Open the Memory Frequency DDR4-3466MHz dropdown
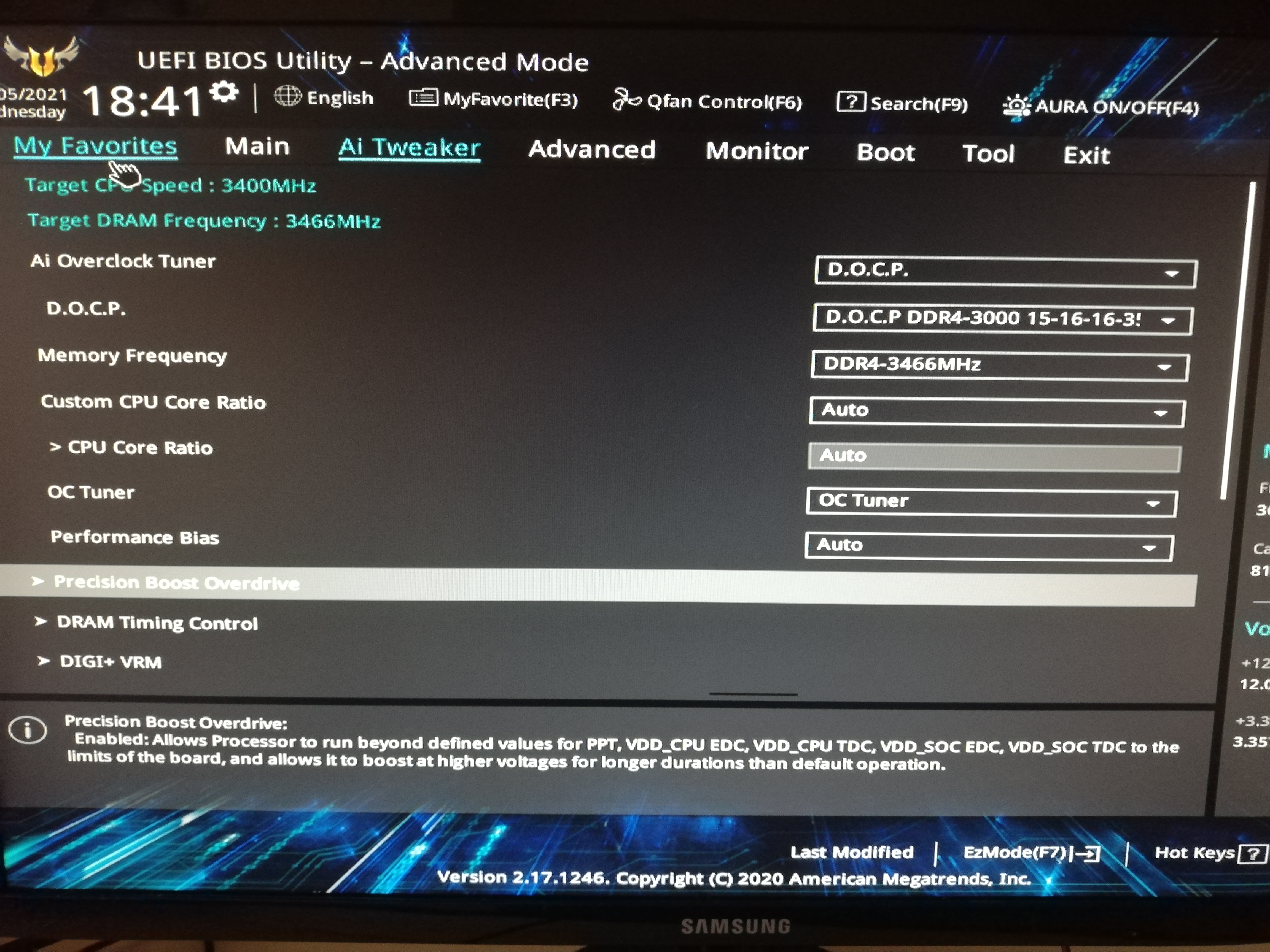Viewport: 1270px width, 952px height. click(x=999, y=366)
